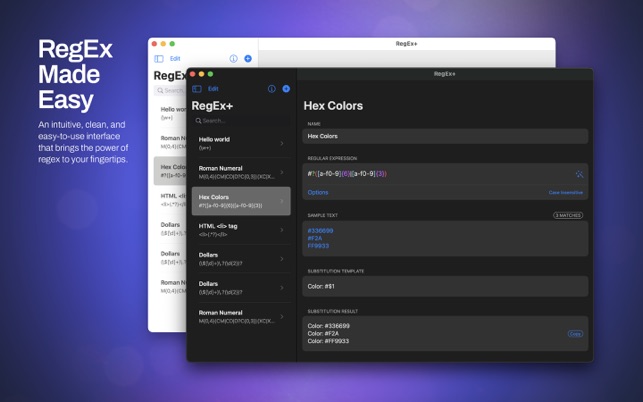This screenshot has height=402, width=643.
Task: Click the sample text line FF9933
Action: point(318,246)
